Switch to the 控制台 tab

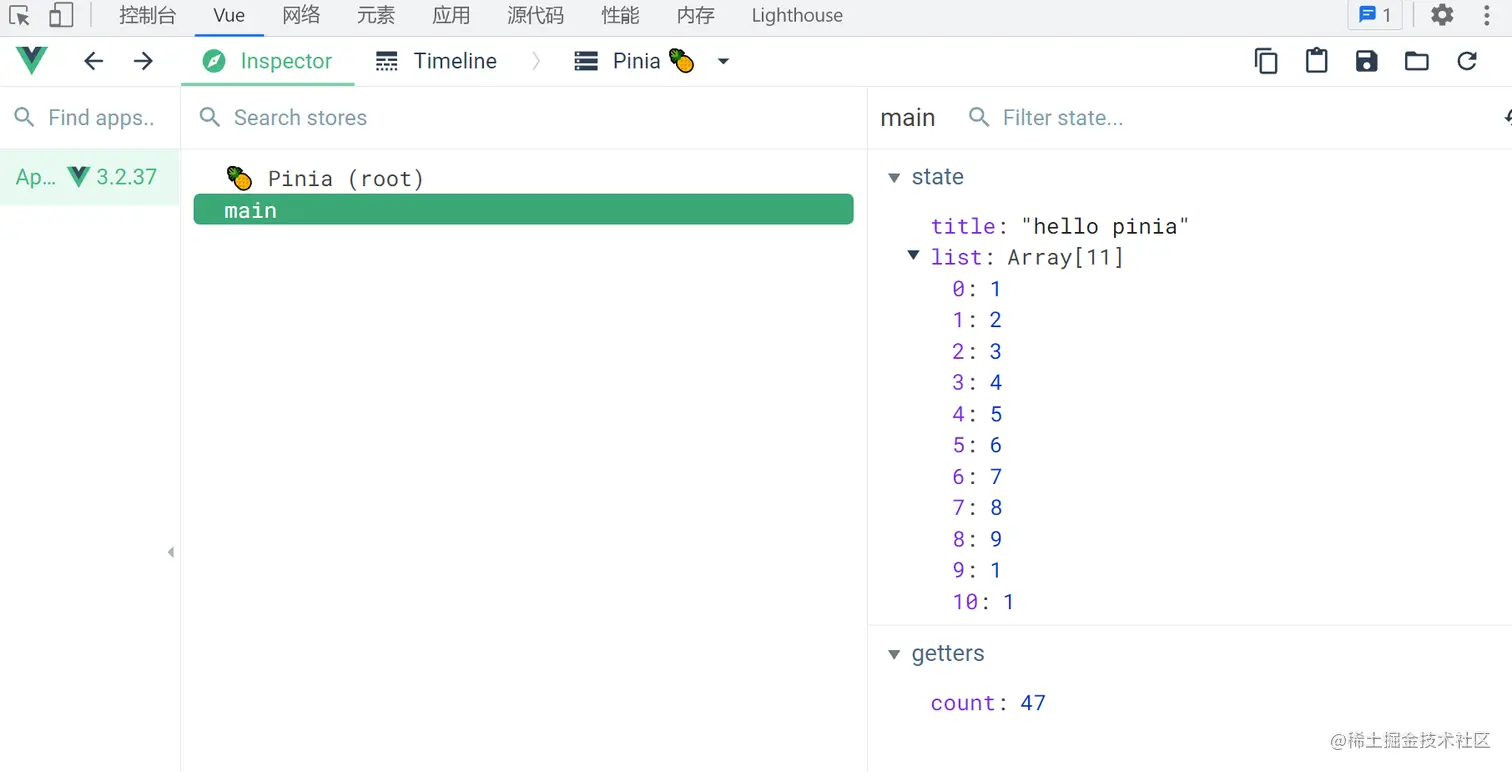(x=147, y=15)
